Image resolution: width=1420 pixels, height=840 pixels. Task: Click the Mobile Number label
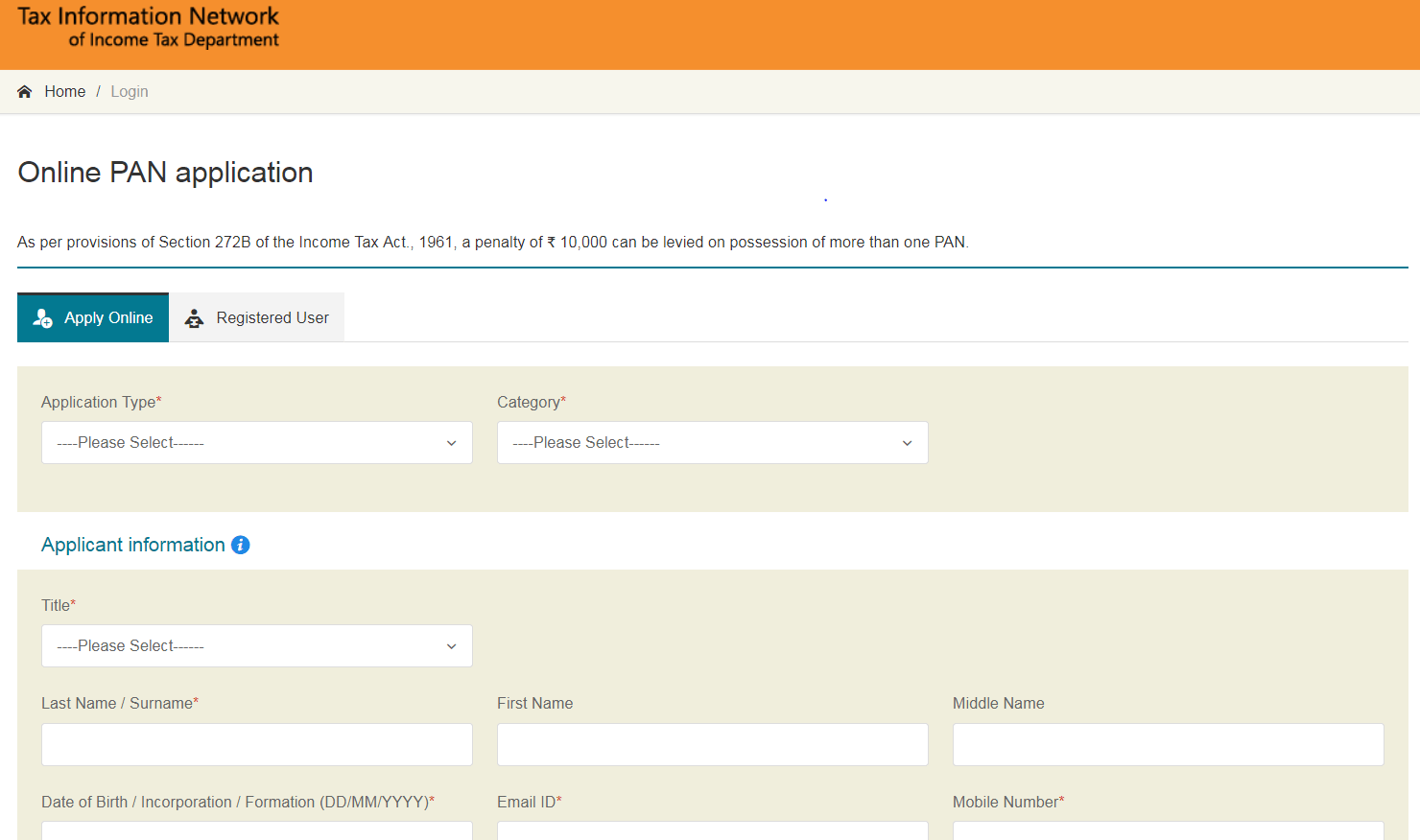tap(1008, 803)
